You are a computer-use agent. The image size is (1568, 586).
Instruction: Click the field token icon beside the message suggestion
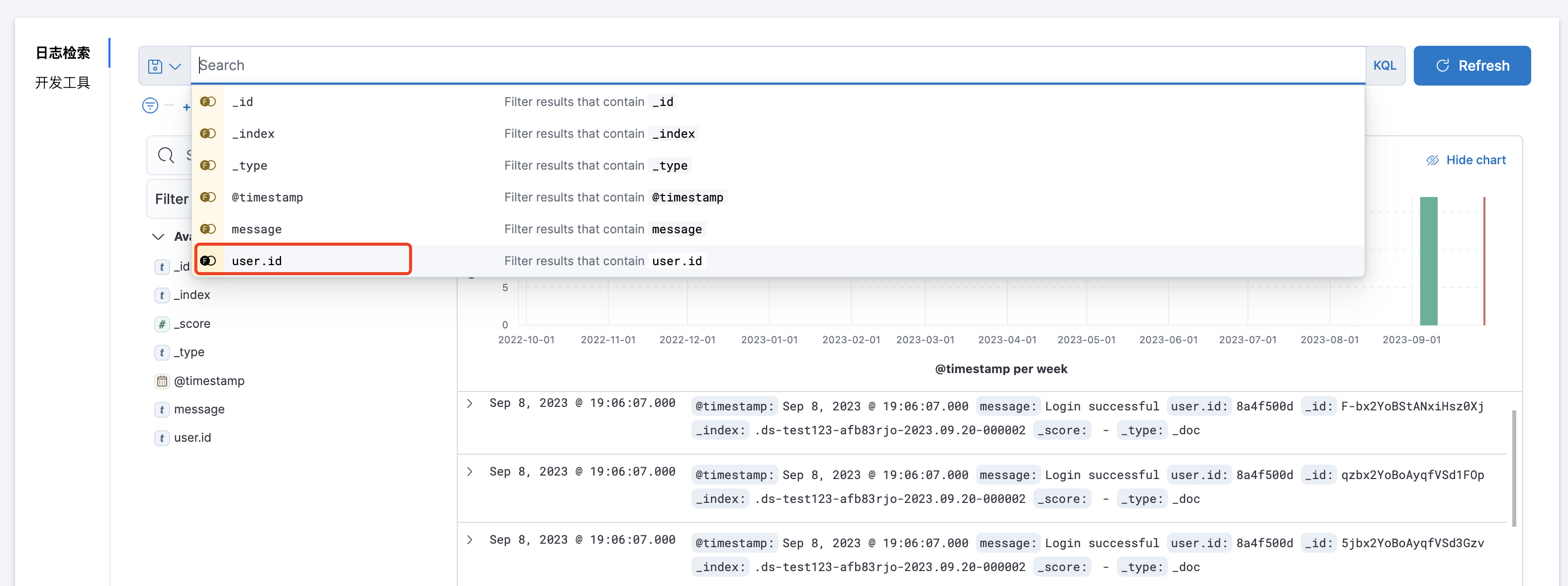coord(208,229)
